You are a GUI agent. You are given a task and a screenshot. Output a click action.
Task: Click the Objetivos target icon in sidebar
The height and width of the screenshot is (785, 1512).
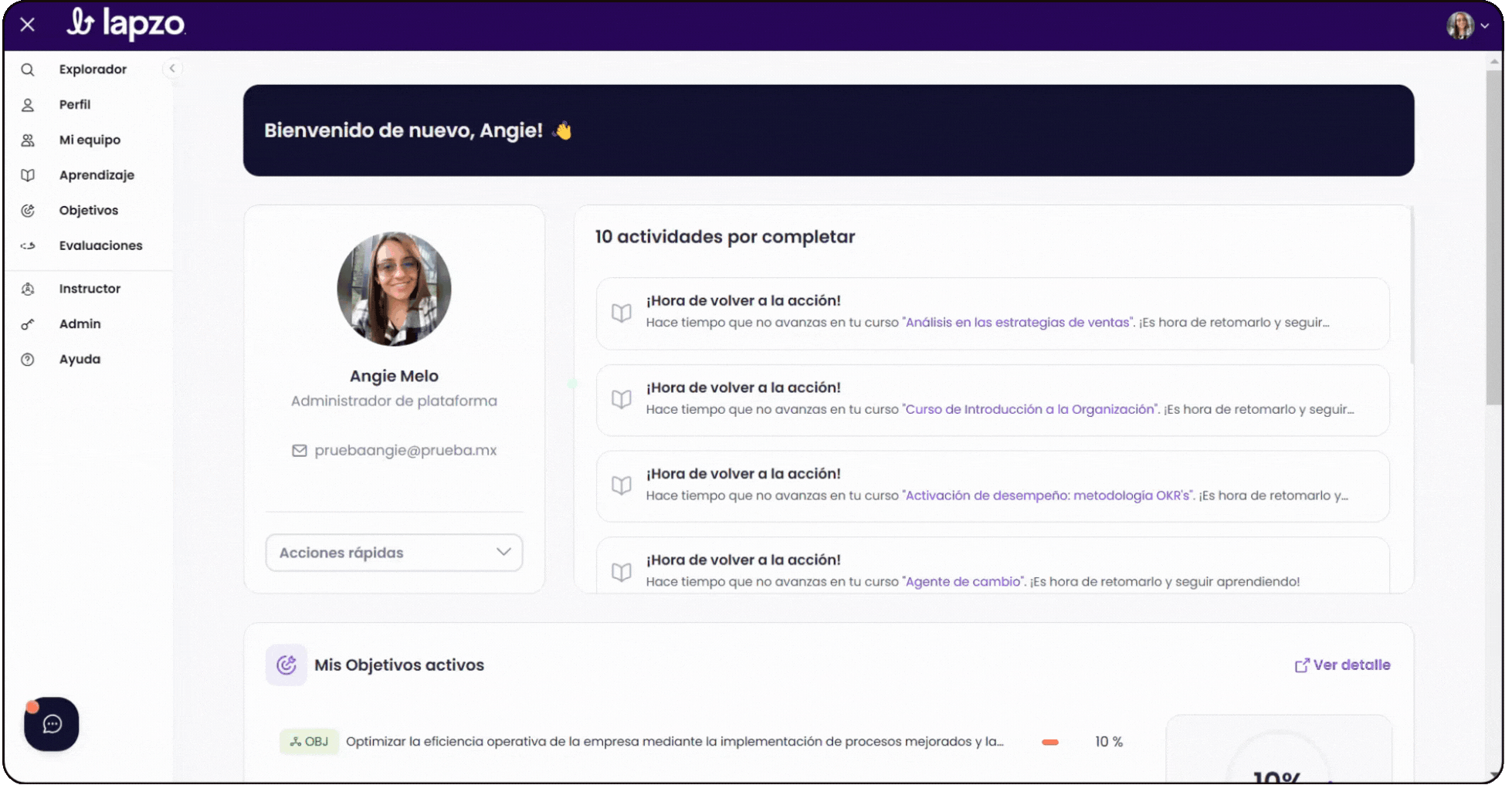tap(28, 211)
